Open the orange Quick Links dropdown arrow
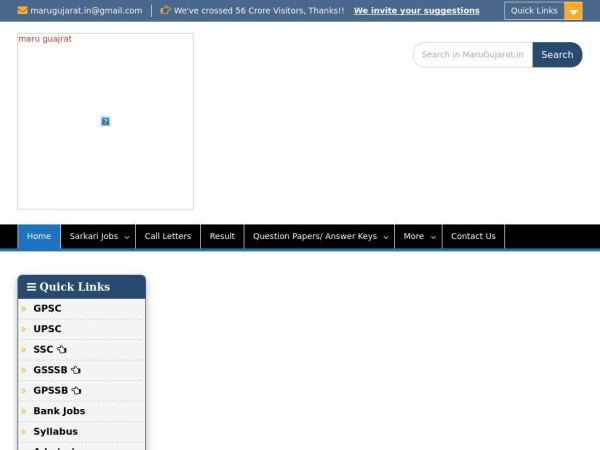 pyautogui.click(x=573, y=11)
